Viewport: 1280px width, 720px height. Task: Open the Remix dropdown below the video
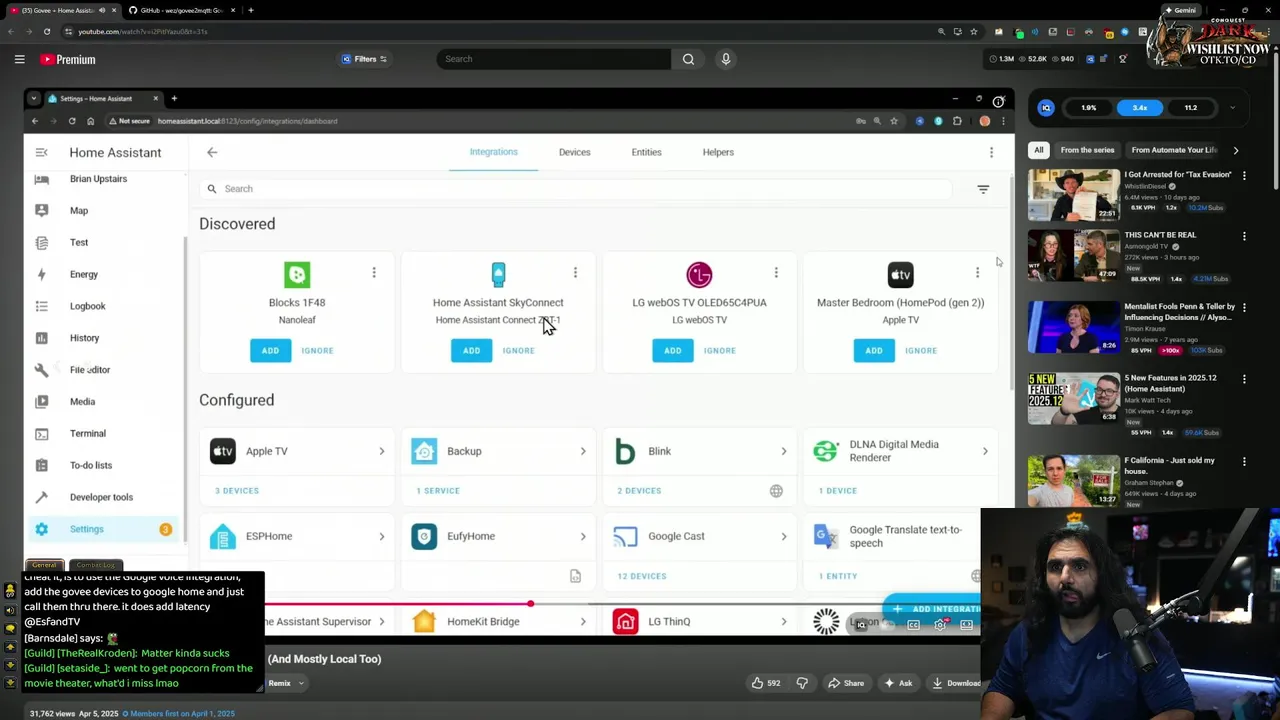pos(285,683)
